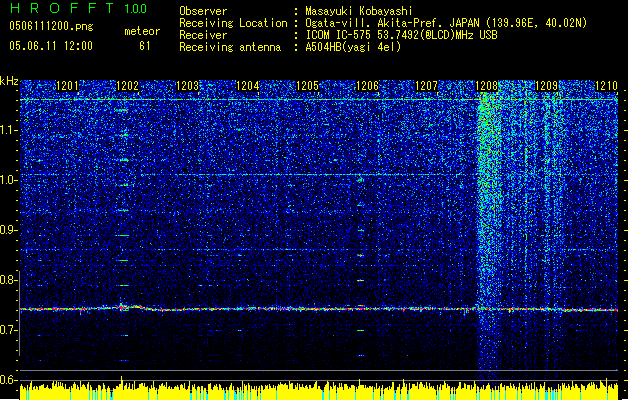The height and width of the screenshot is (400, 629).
Task: Select the filename 0506111200.png
Action: [x=51, y=26]
